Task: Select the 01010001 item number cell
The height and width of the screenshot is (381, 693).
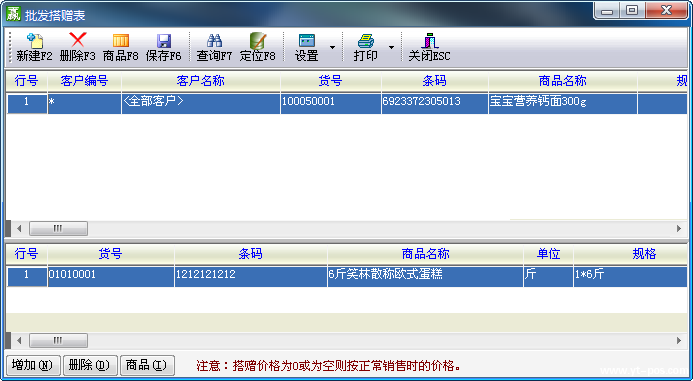Action: tap(110, 277)
